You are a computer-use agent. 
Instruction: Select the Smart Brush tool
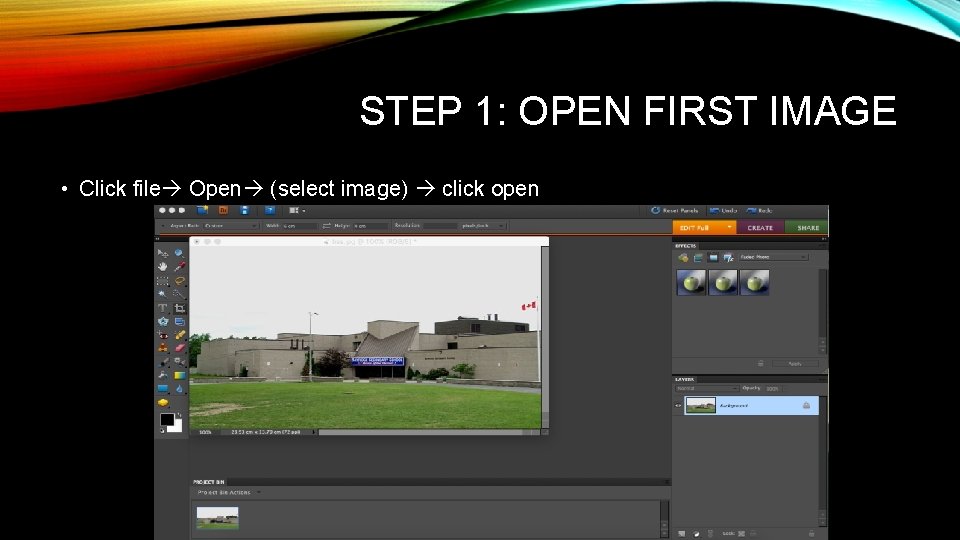pos(179,361)
